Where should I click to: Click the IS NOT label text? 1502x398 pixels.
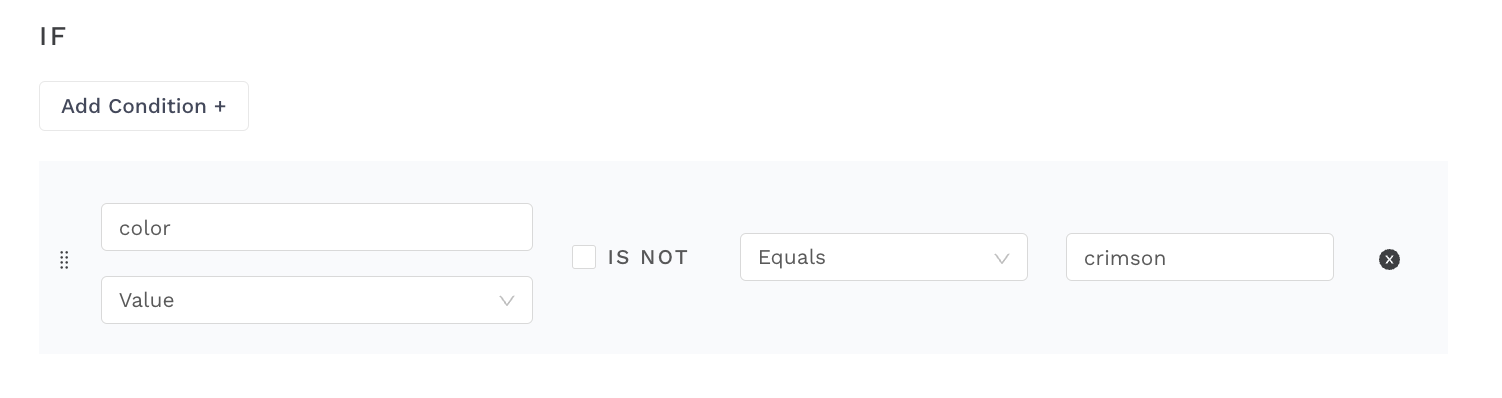pos(648,257)
